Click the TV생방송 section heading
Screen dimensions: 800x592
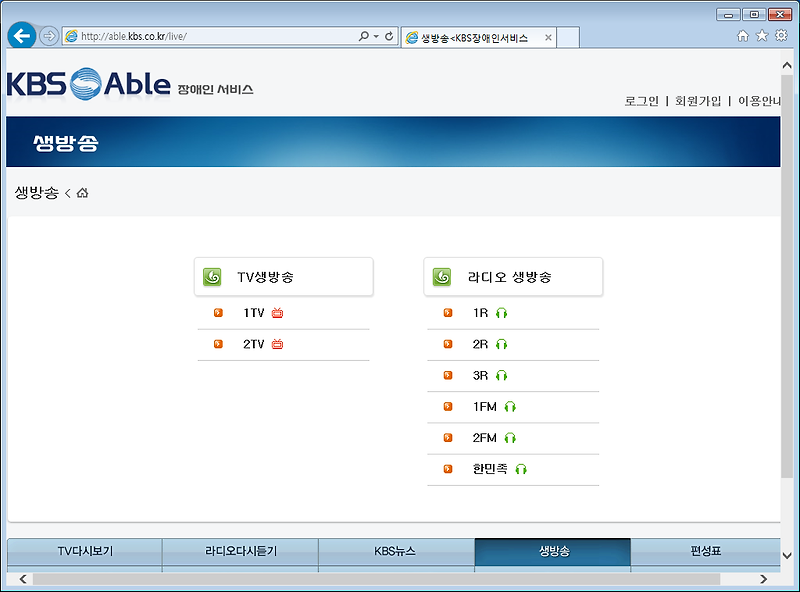265,277
